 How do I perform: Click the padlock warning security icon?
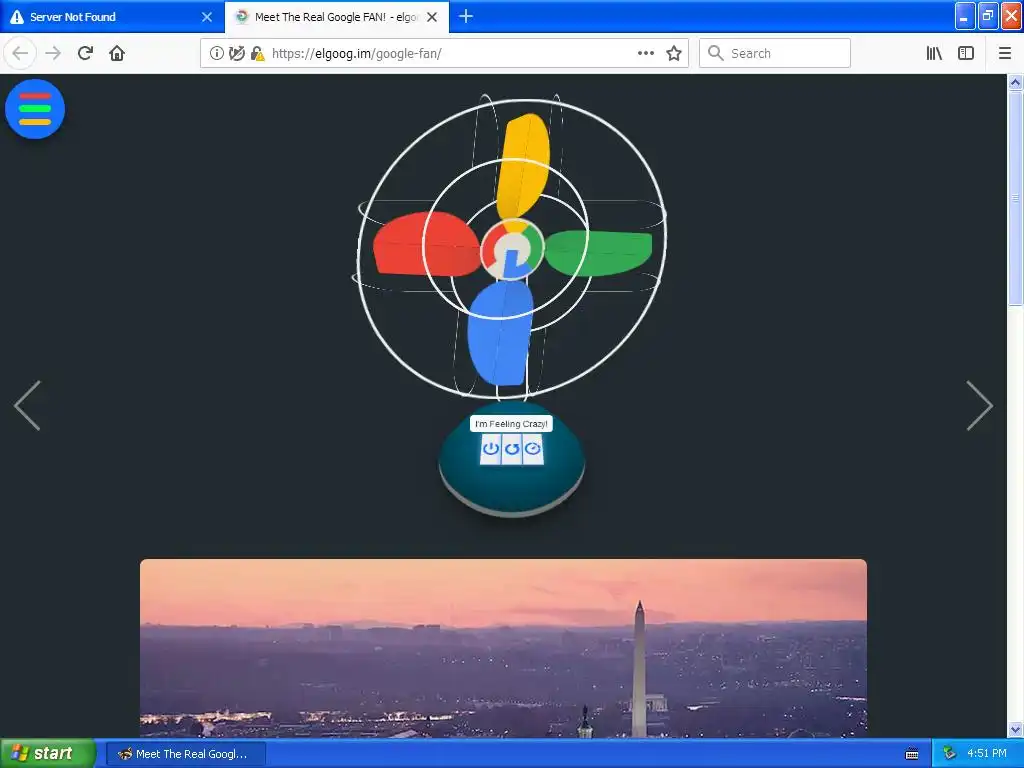click(257, 54)
